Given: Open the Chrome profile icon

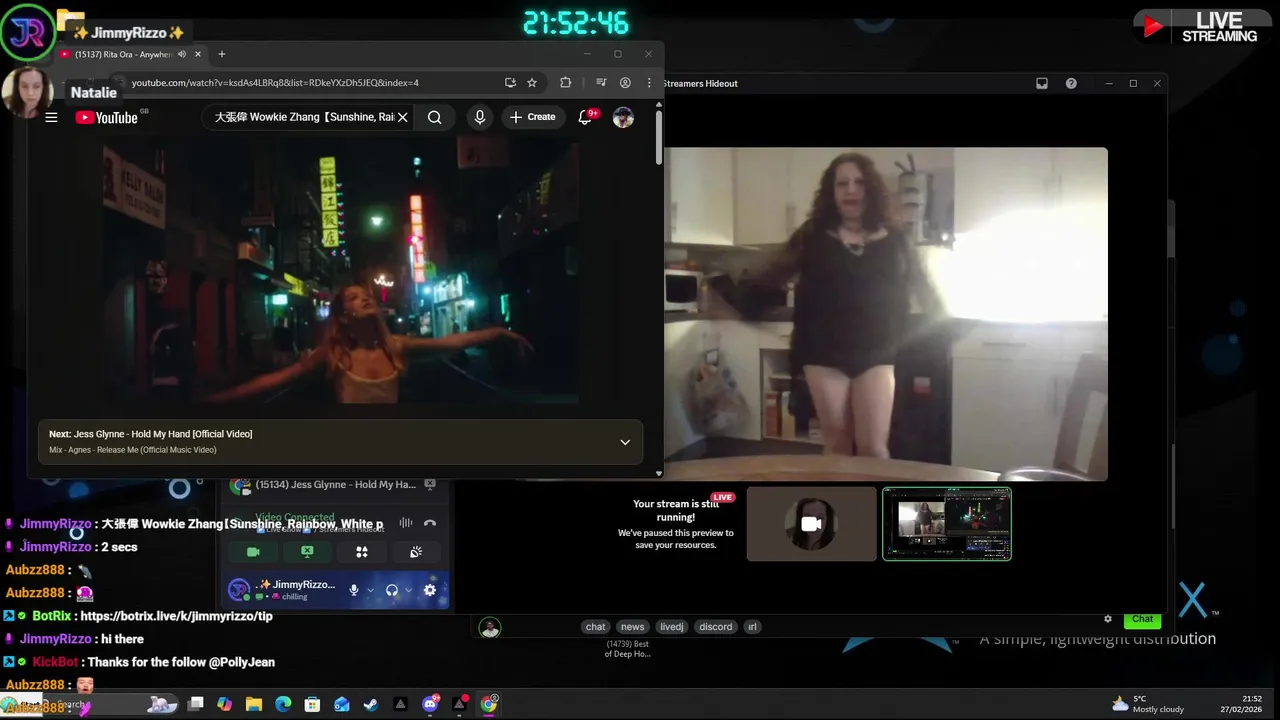Looking at the screenshot, I should (625, 83).
